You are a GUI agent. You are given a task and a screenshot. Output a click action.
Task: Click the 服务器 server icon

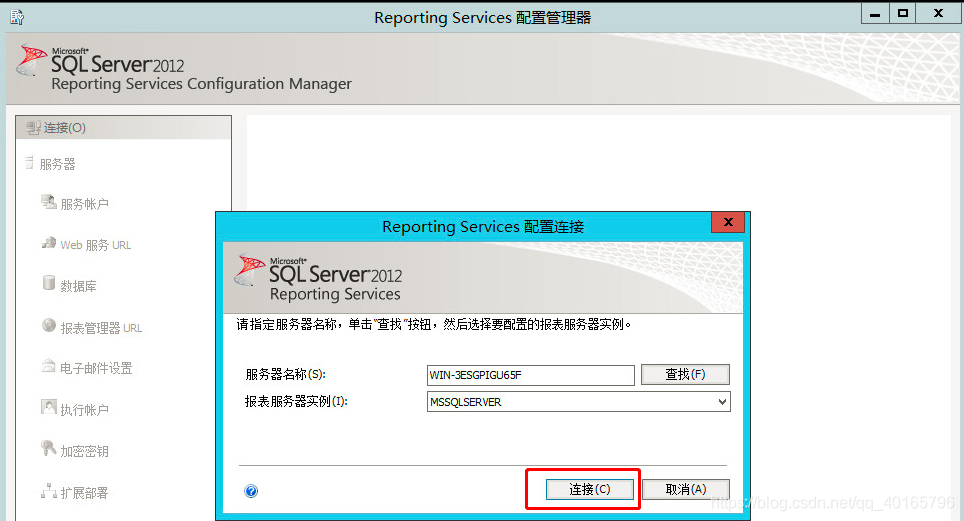pos(29,162)
